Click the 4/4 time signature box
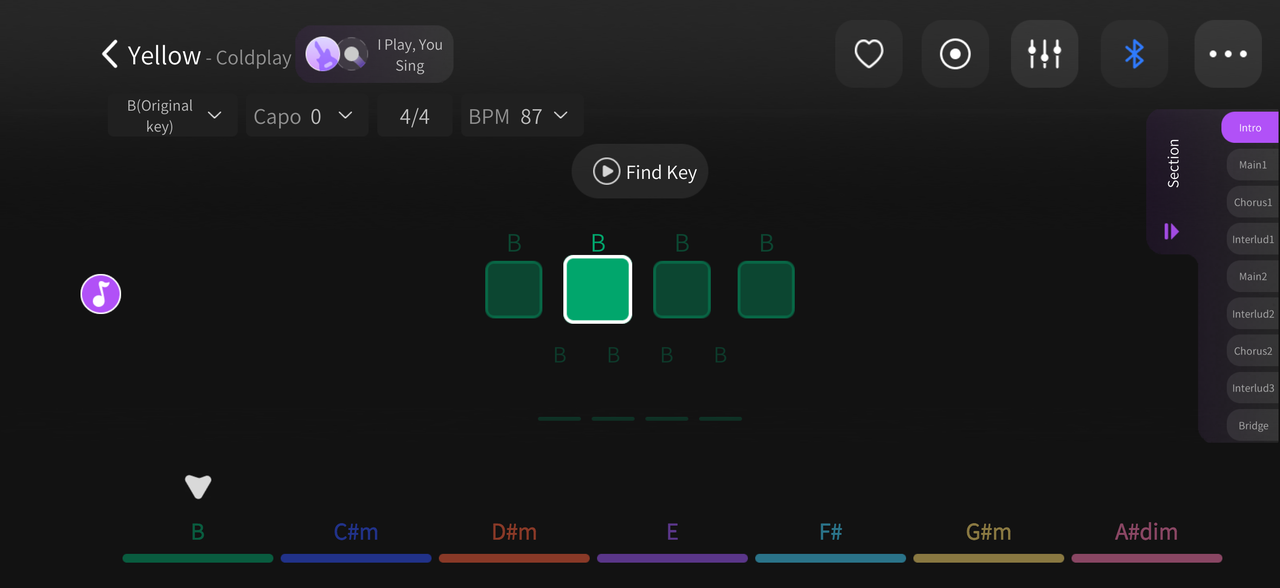The height and width of the screenshot is (588, 1280). coord(415,116)
